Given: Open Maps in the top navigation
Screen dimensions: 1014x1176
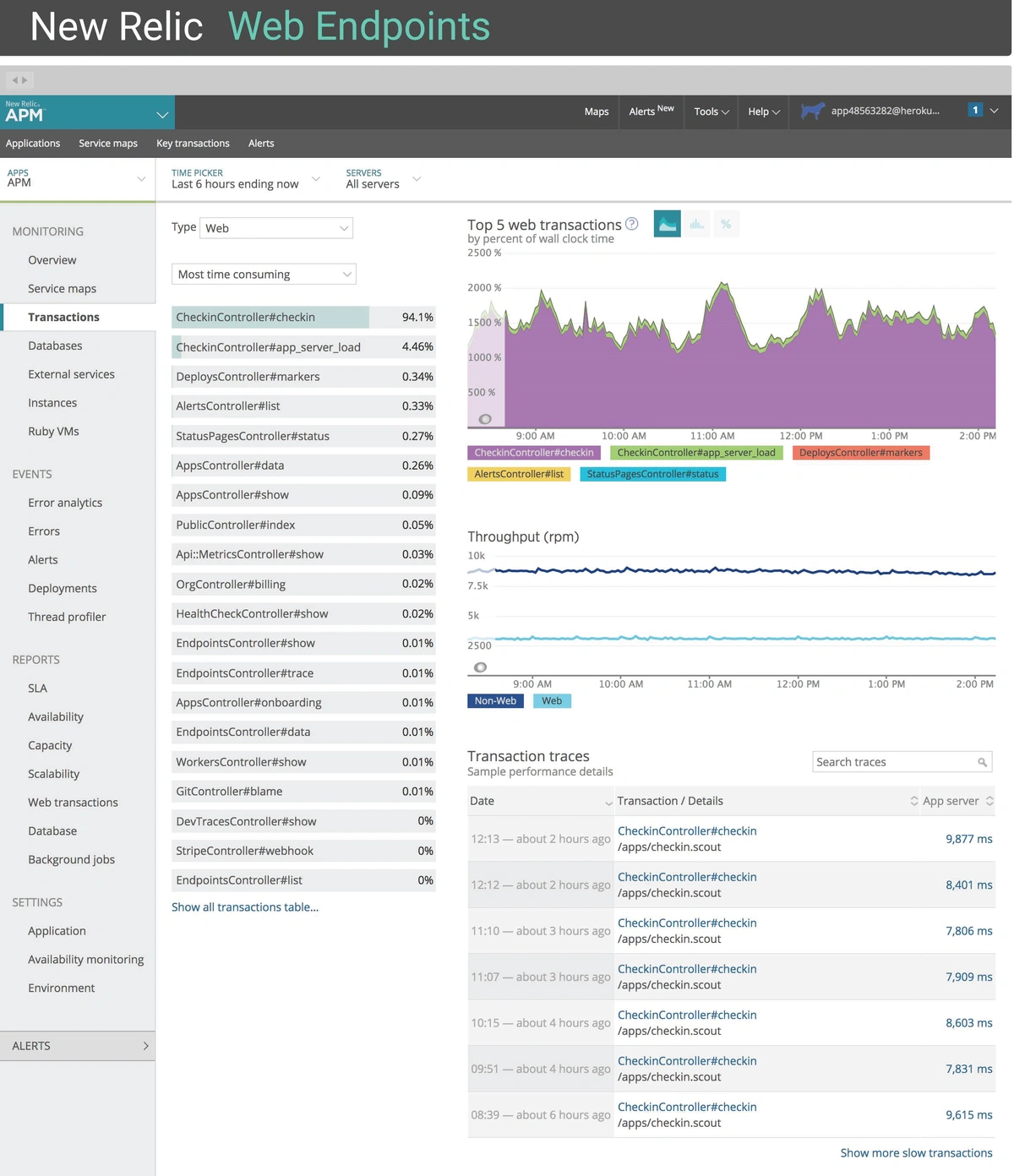Looking at the screenshot, I should coord(597,112).
